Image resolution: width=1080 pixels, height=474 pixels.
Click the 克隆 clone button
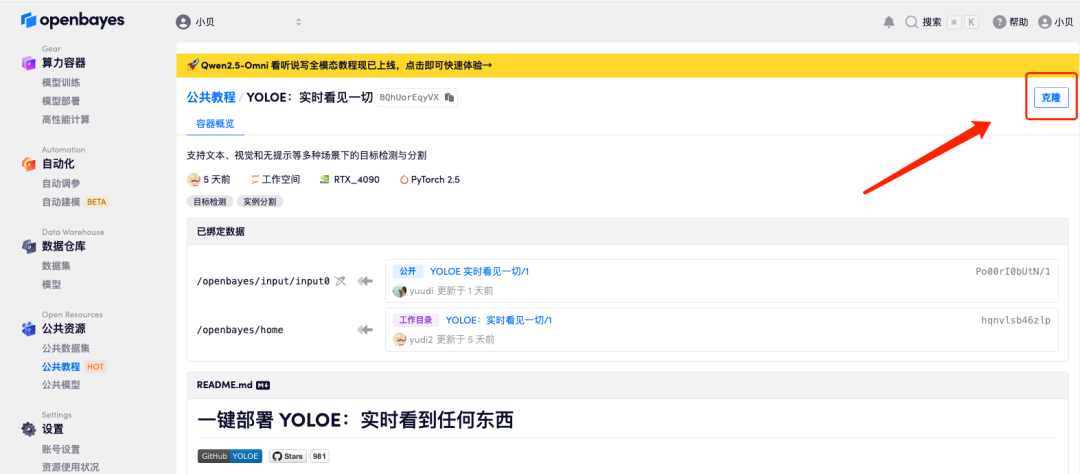[1050, 98]
